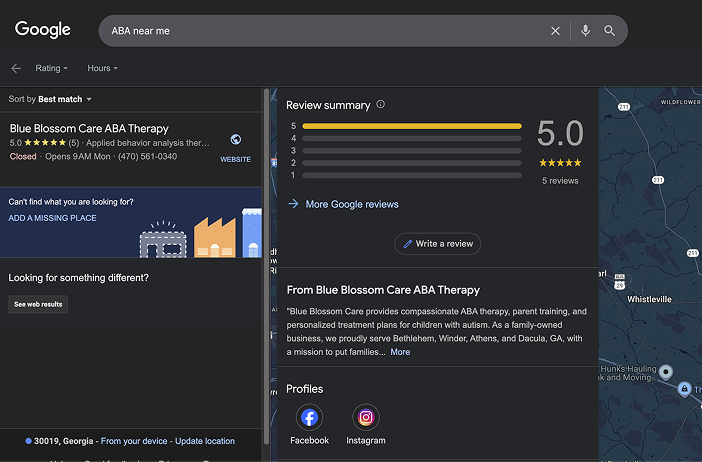This screenshot has width=702, height=462.
Task: Click the 5-star rating bar
Action: [412, 126]
